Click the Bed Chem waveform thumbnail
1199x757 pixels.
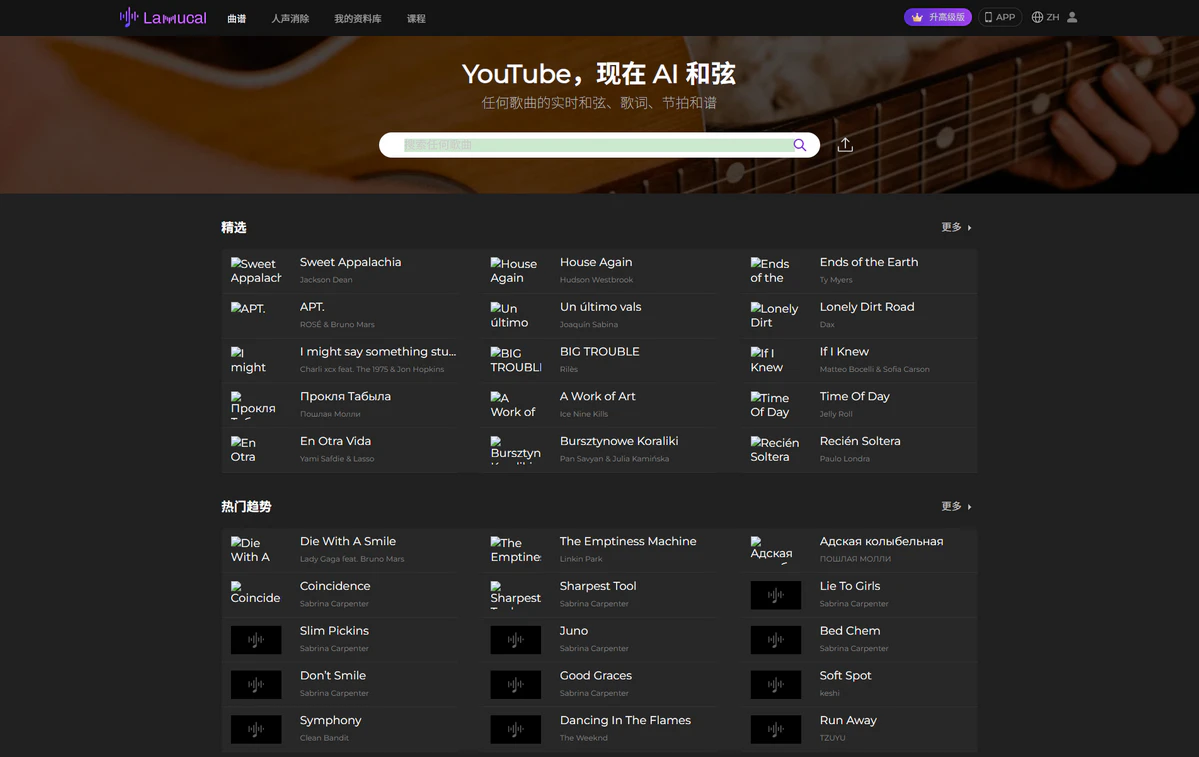775,639
